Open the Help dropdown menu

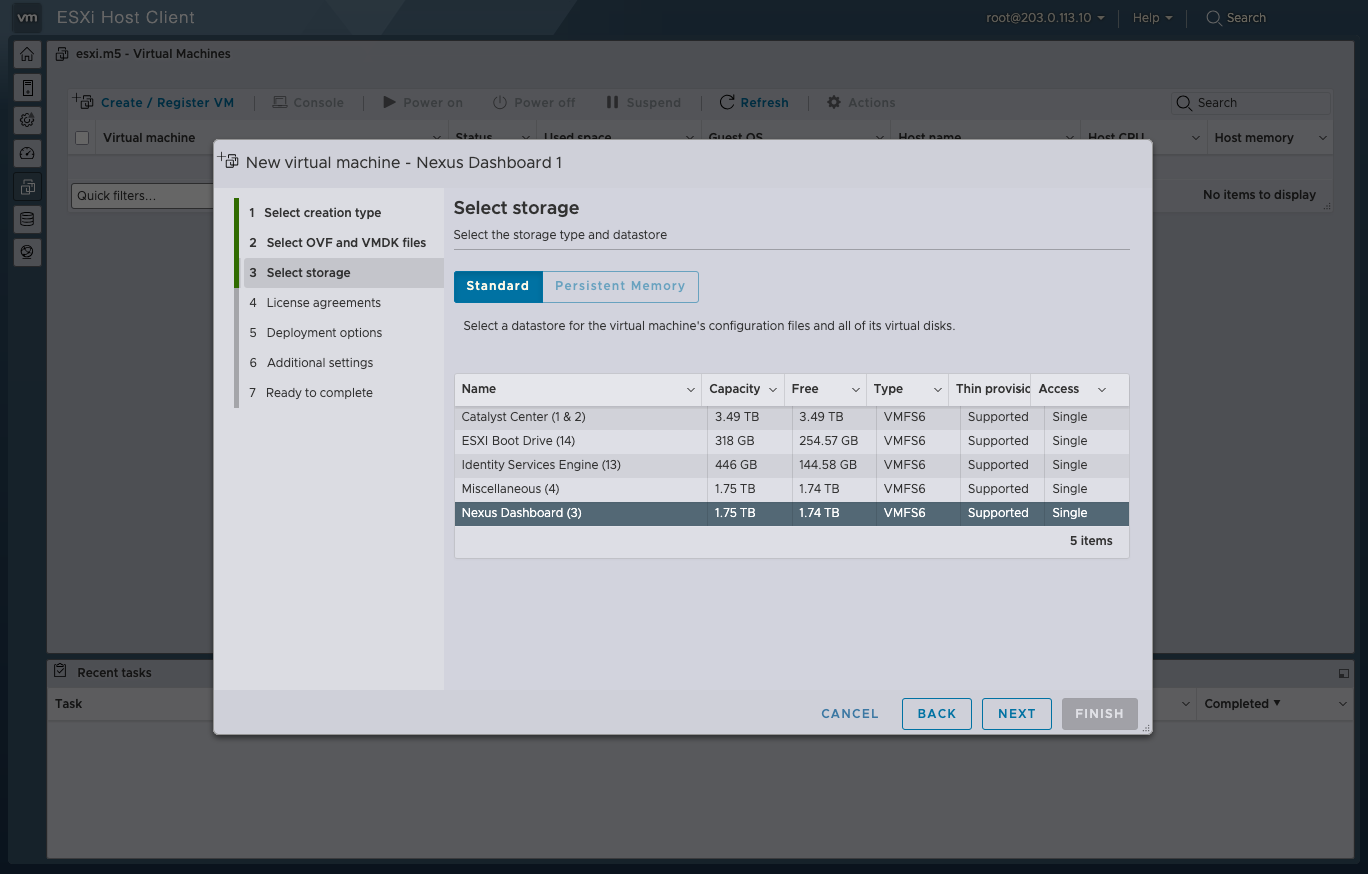click(x=1152, y=17)
